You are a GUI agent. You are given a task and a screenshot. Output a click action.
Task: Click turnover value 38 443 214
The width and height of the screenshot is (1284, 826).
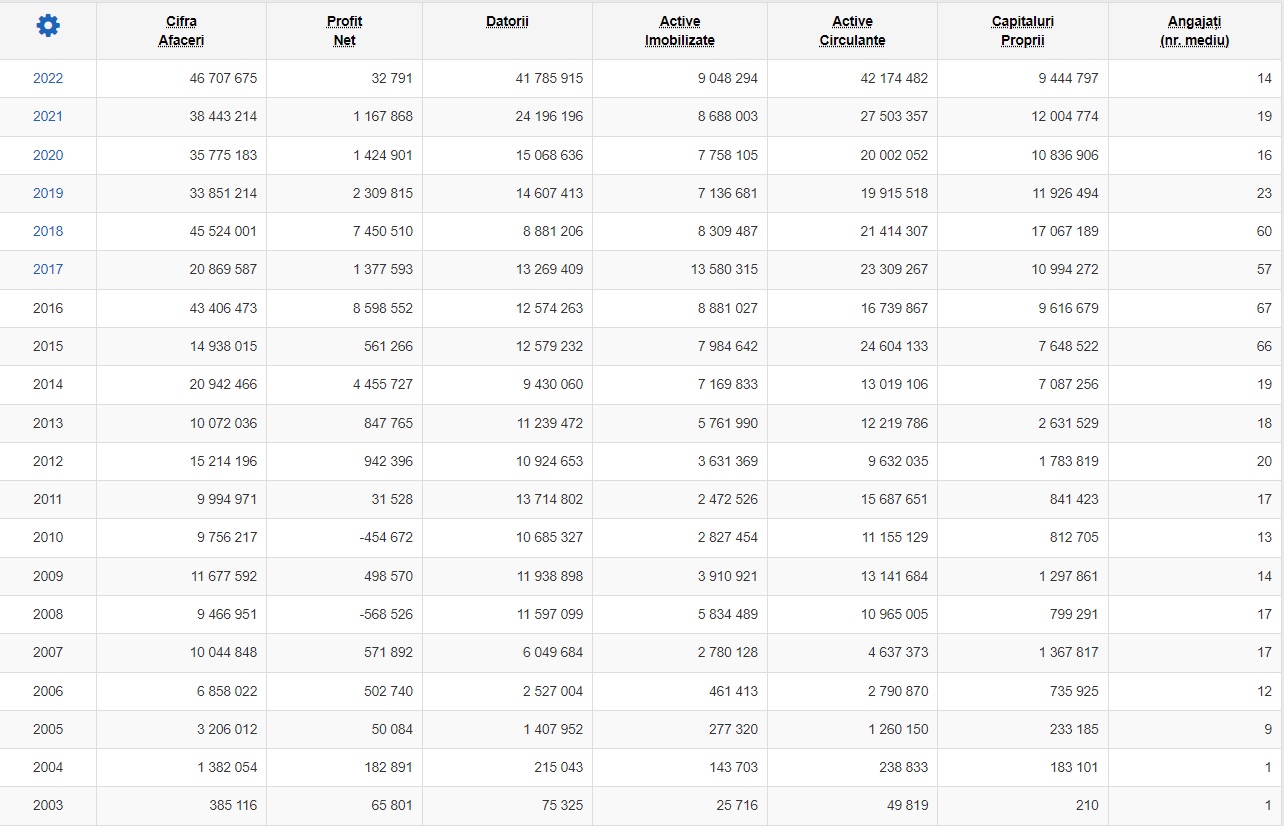point(223,116)
